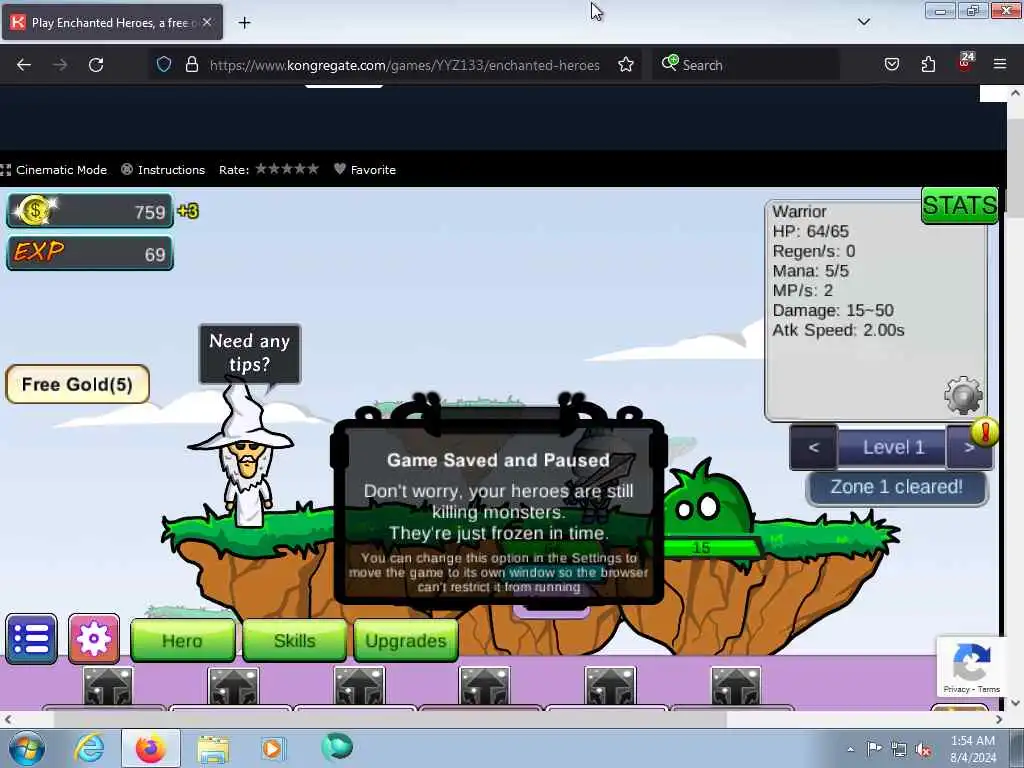Click the first upgrade arrow slot
The image size is (1024, 768).
pos(108,686)
